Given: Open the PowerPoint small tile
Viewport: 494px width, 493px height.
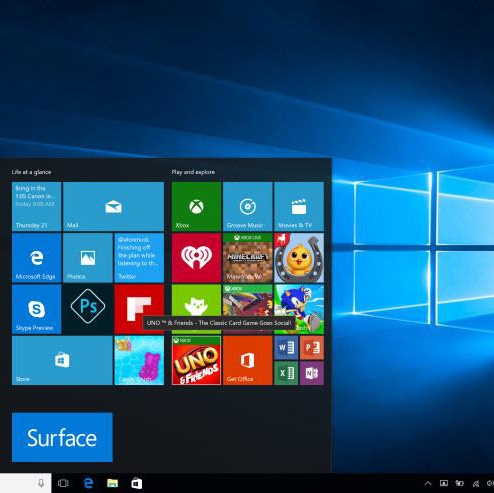Looking at the screenshot, I should 312,348.
